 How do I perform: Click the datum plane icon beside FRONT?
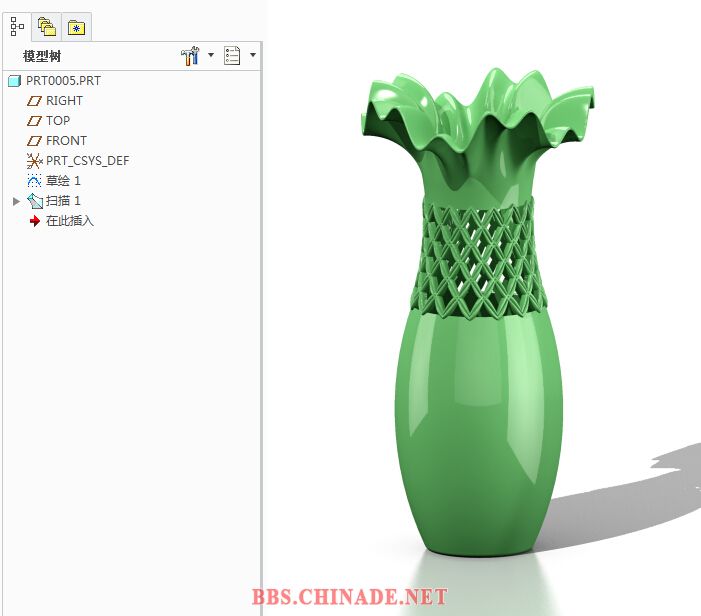click(34, 141)
